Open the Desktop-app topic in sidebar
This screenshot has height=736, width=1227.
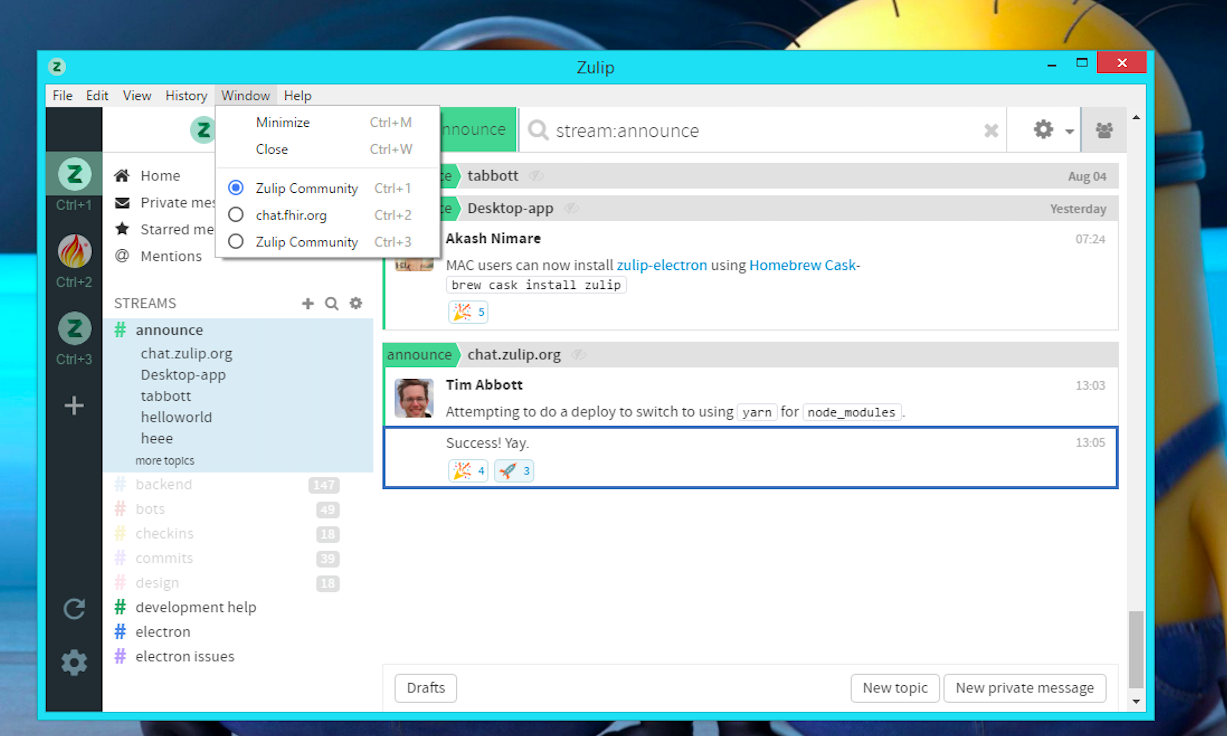[x=183, y=375]
